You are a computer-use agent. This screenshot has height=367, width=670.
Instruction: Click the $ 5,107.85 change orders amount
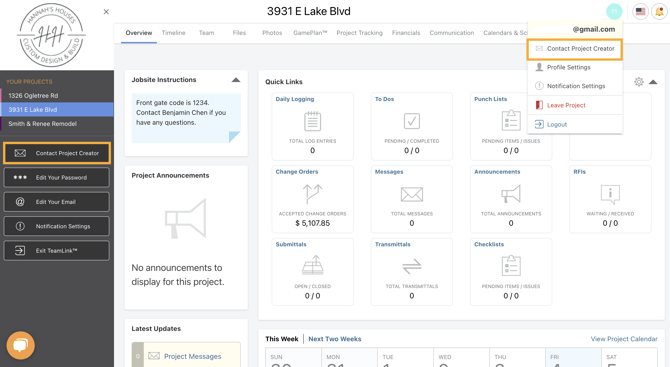coord(312,223)
